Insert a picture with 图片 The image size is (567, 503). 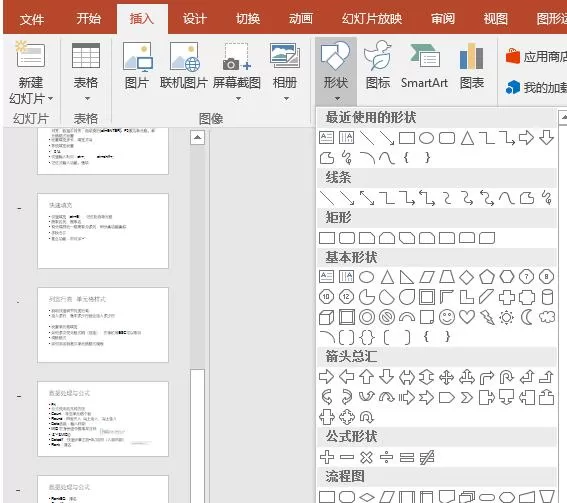click(x=137, y=65)
